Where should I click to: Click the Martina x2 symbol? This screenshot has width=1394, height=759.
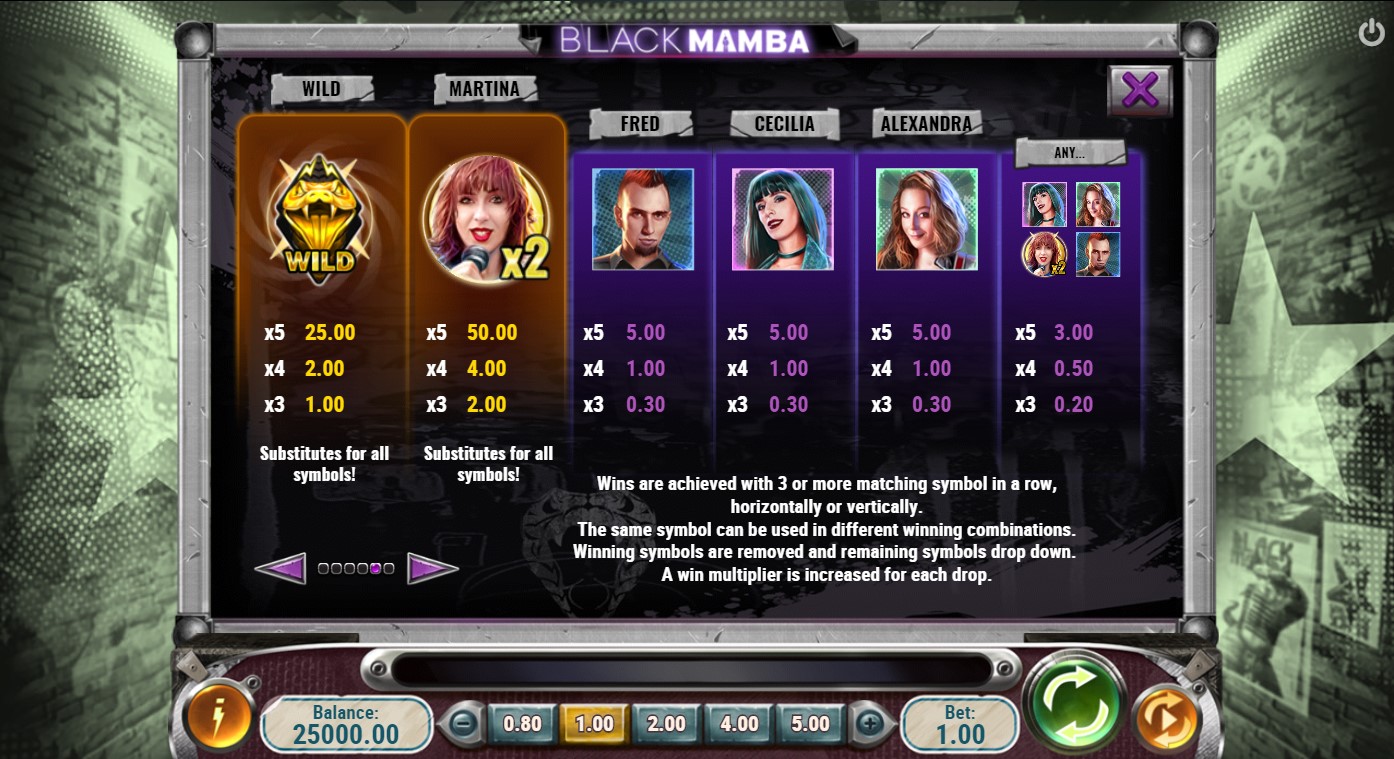[x=486, y=218]
